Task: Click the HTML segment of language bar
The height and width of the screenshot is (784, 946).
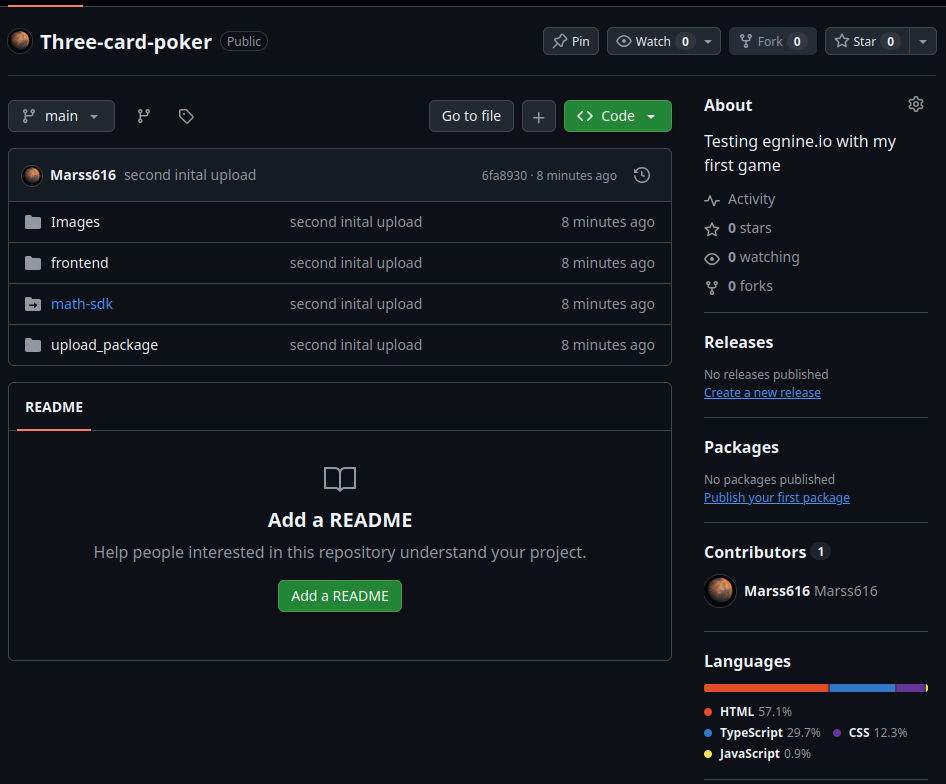Action: coord(766,688)
